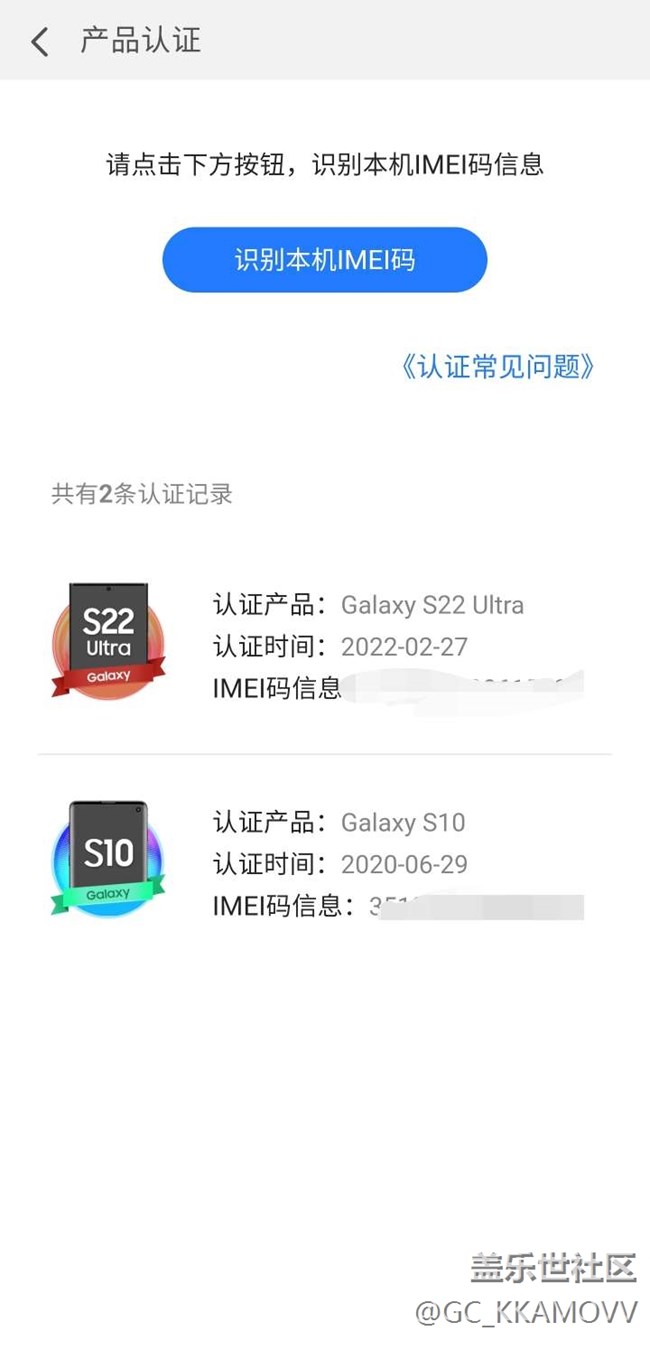This screenshot has height=1350, width=650.
Task: Click the 认证产品 label in S22 record
Action: coord(268,605)
